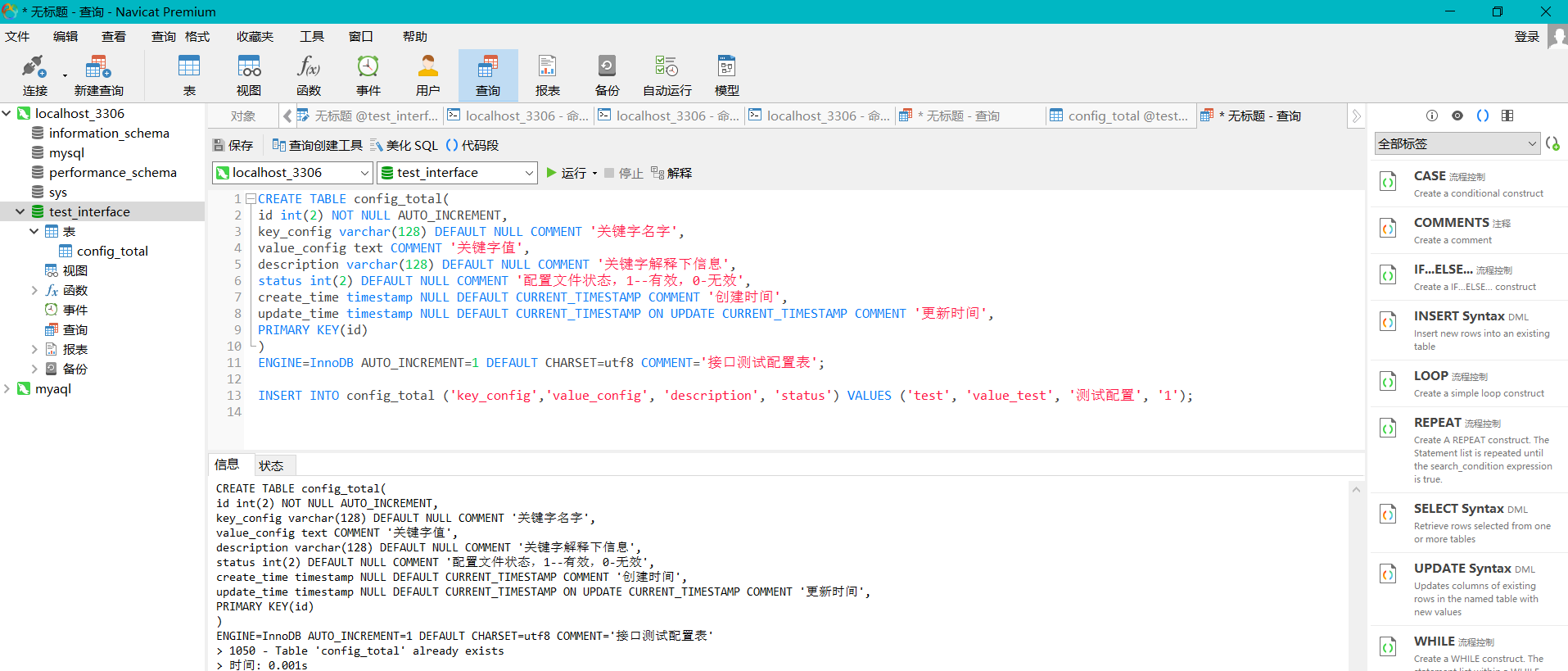Click 美化 SQL to beautify the query
The image size is (1568, 671).
[404, 145]
